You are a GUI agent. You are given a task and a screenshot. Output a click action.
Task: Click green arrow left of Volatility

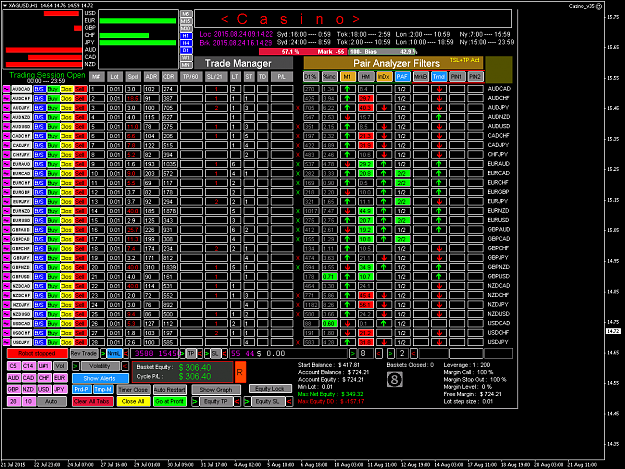coord(76,366)
